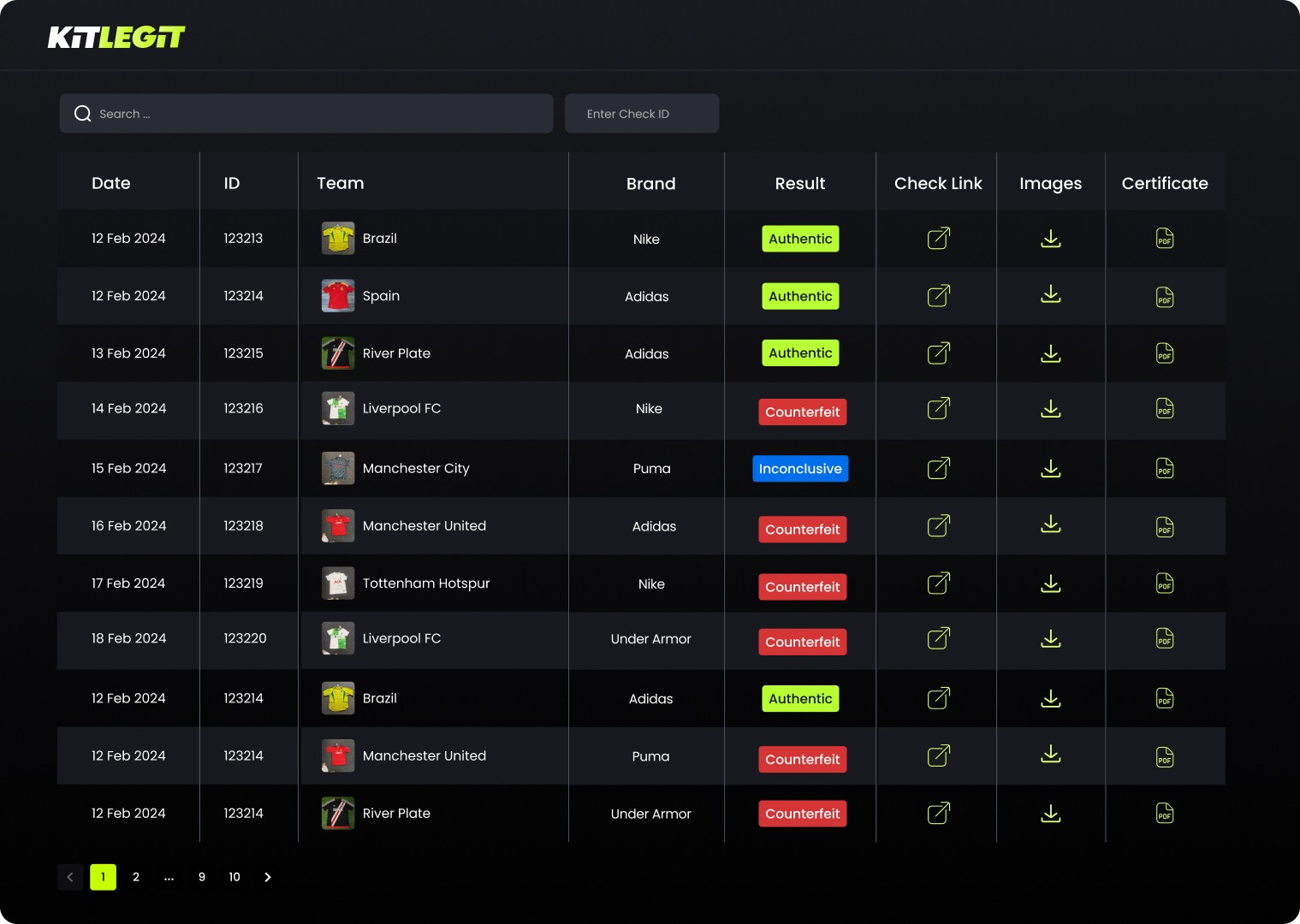Download images for ID 123213
Viewport: 1300px width, 924px height.
click(1051, 239)
